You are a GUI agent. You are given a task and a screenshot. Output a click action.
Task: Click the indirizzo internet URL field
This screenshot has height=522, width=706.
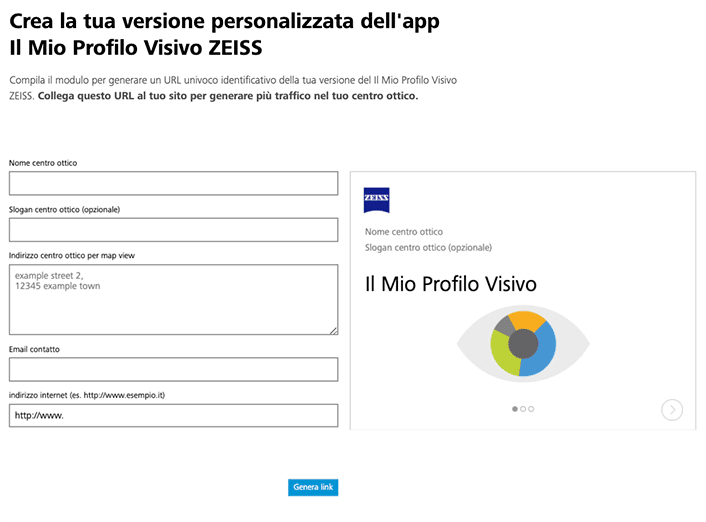173,416
